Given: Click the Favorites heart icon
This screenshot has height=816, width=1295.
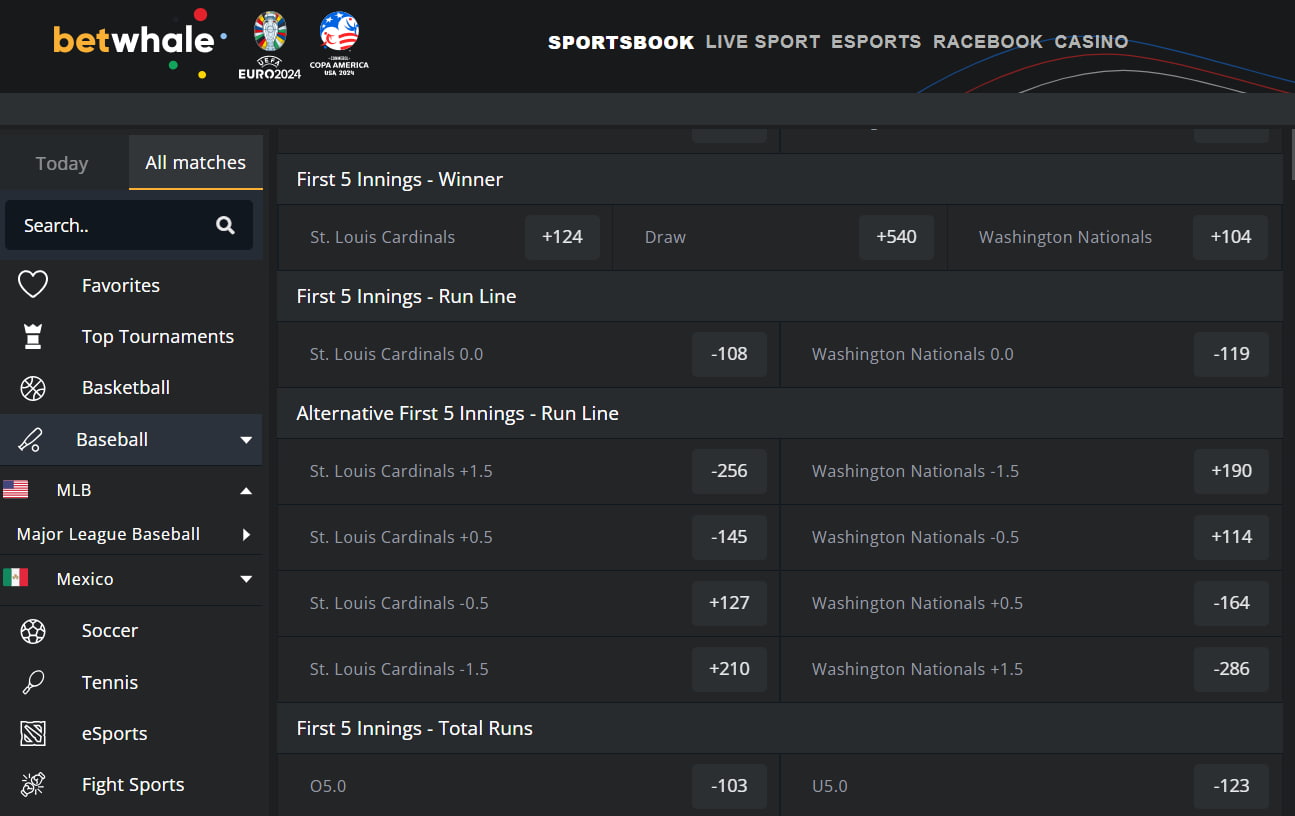Looking at the screenshot, I should [33, 285].
